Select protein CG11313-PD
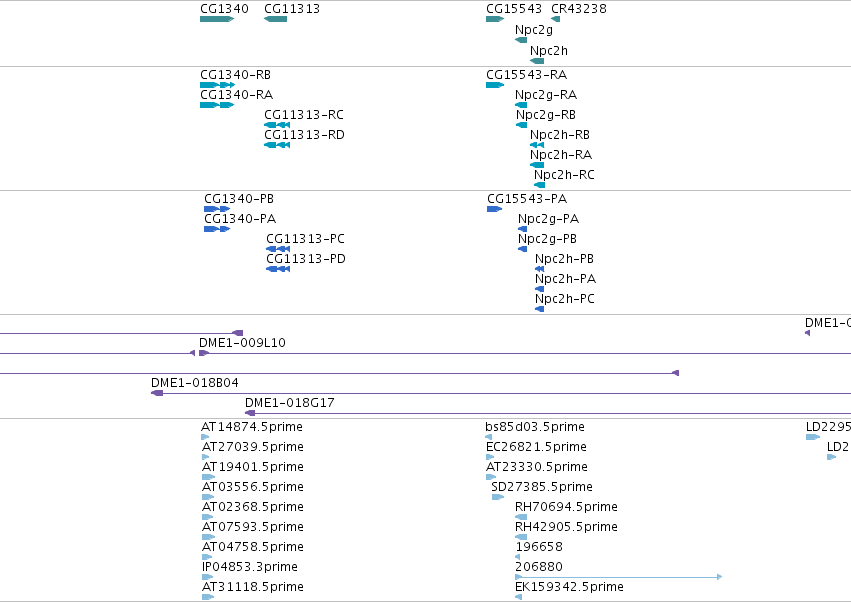The width and height of the screenshot is (851, 602). tap(278, 269)
